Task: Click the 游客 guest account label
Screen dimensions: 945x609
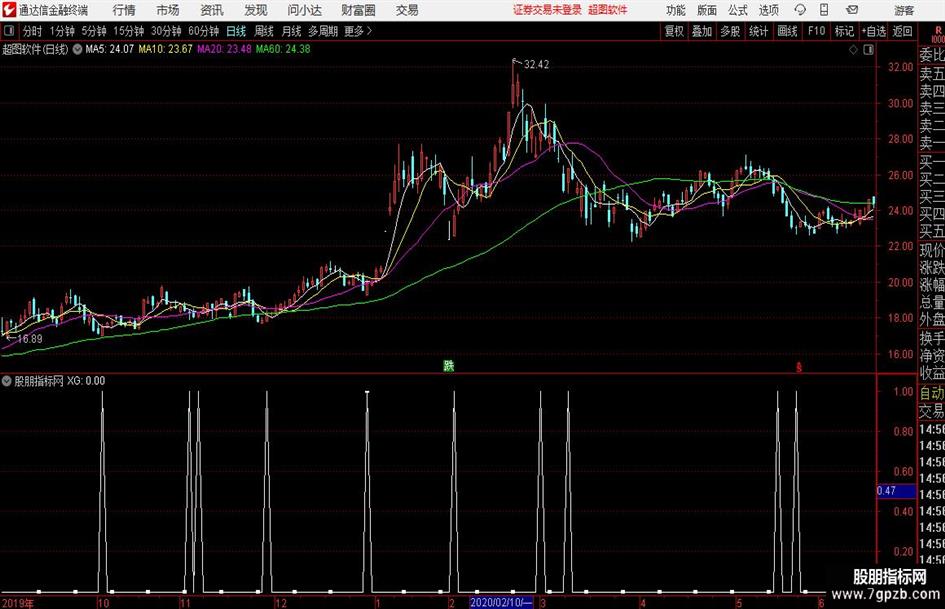Action: [903, 10]
